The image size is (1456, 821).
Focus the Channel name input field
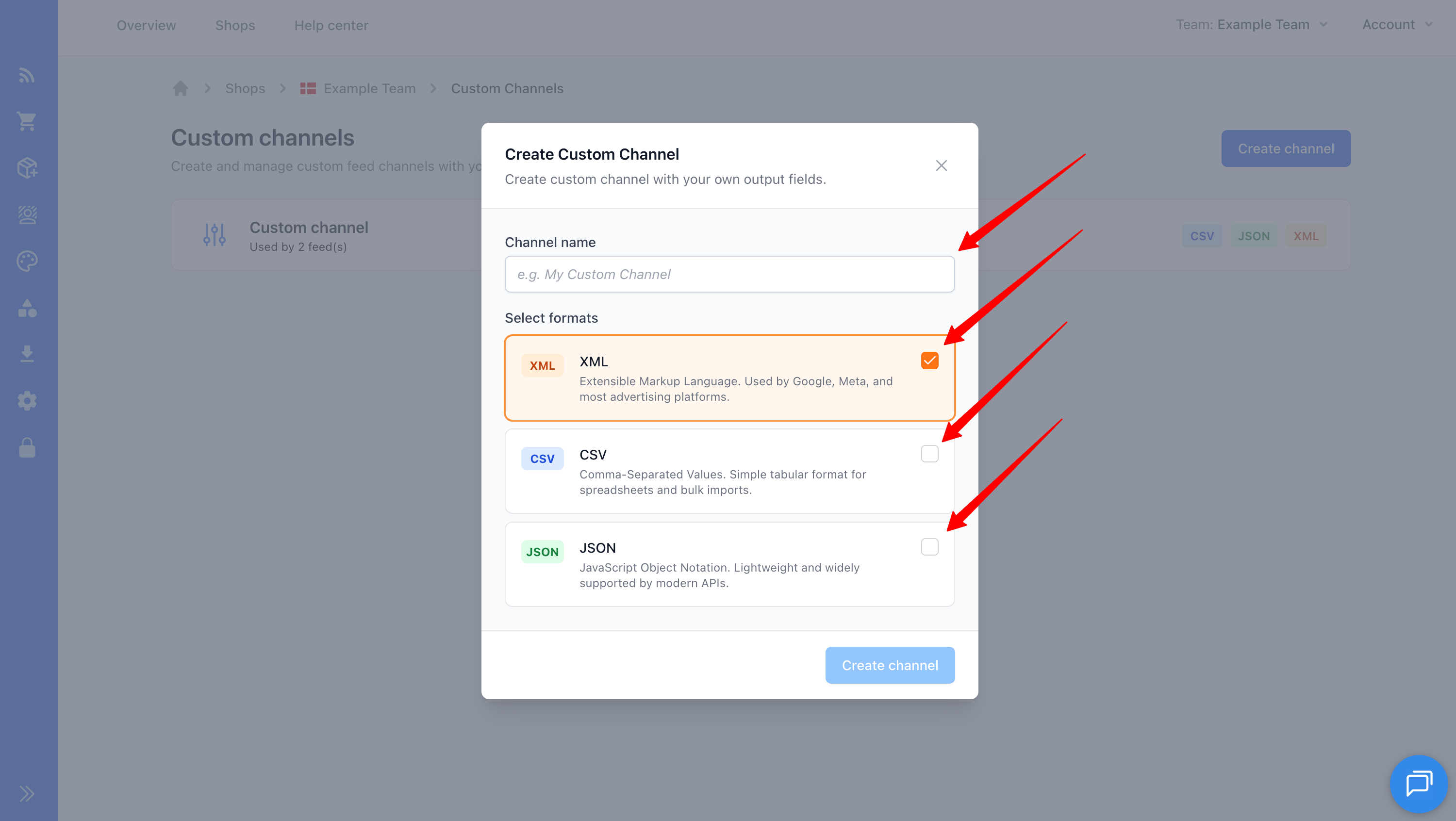(x=728, y=274)
